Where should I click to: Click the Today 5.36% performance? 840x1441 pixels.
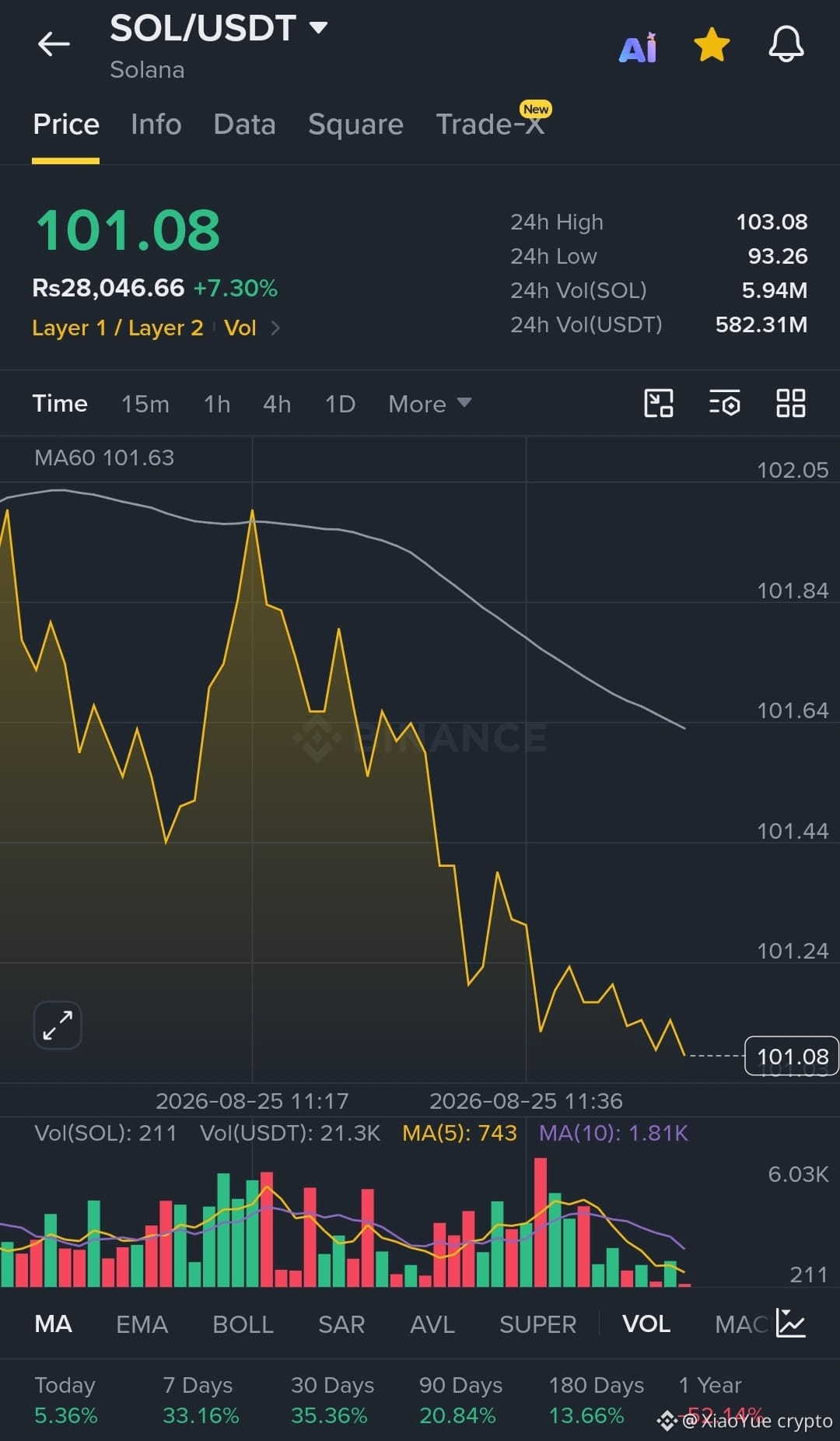(x=66, y=1400)
